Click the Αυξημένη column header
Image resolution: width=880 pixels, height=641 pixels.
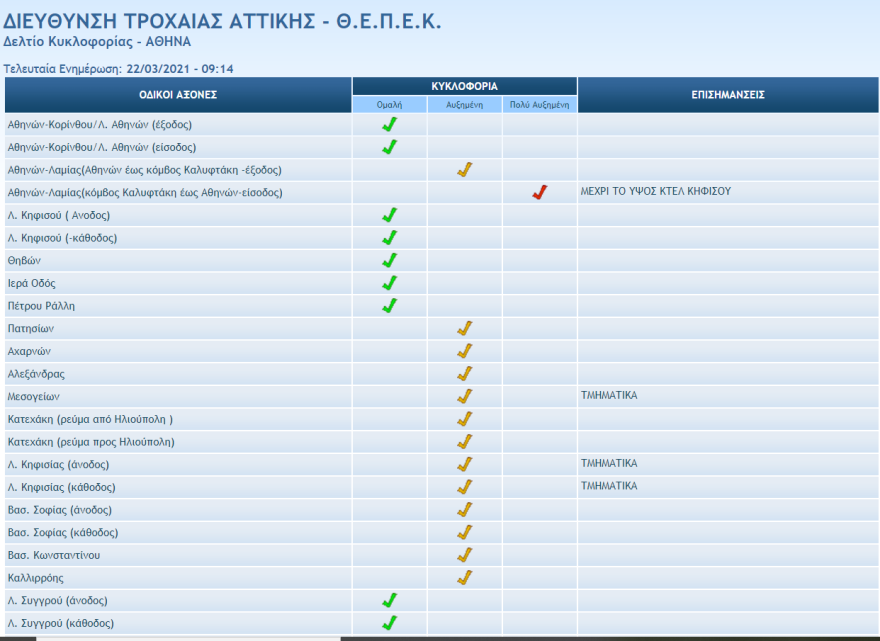click(465, 104)
